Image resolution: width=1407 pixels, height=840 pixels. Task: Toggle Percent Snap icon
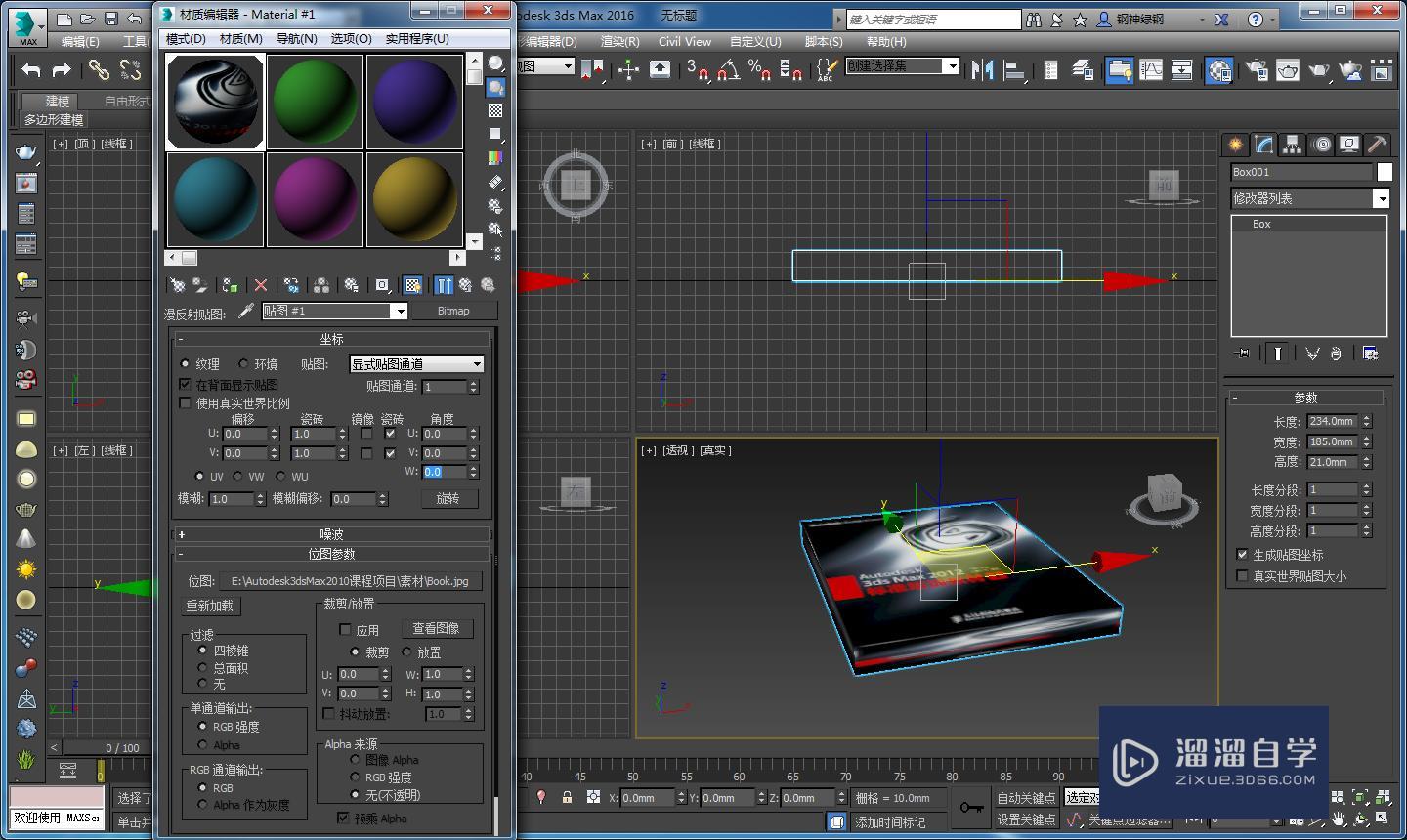[x=759, y=69]
